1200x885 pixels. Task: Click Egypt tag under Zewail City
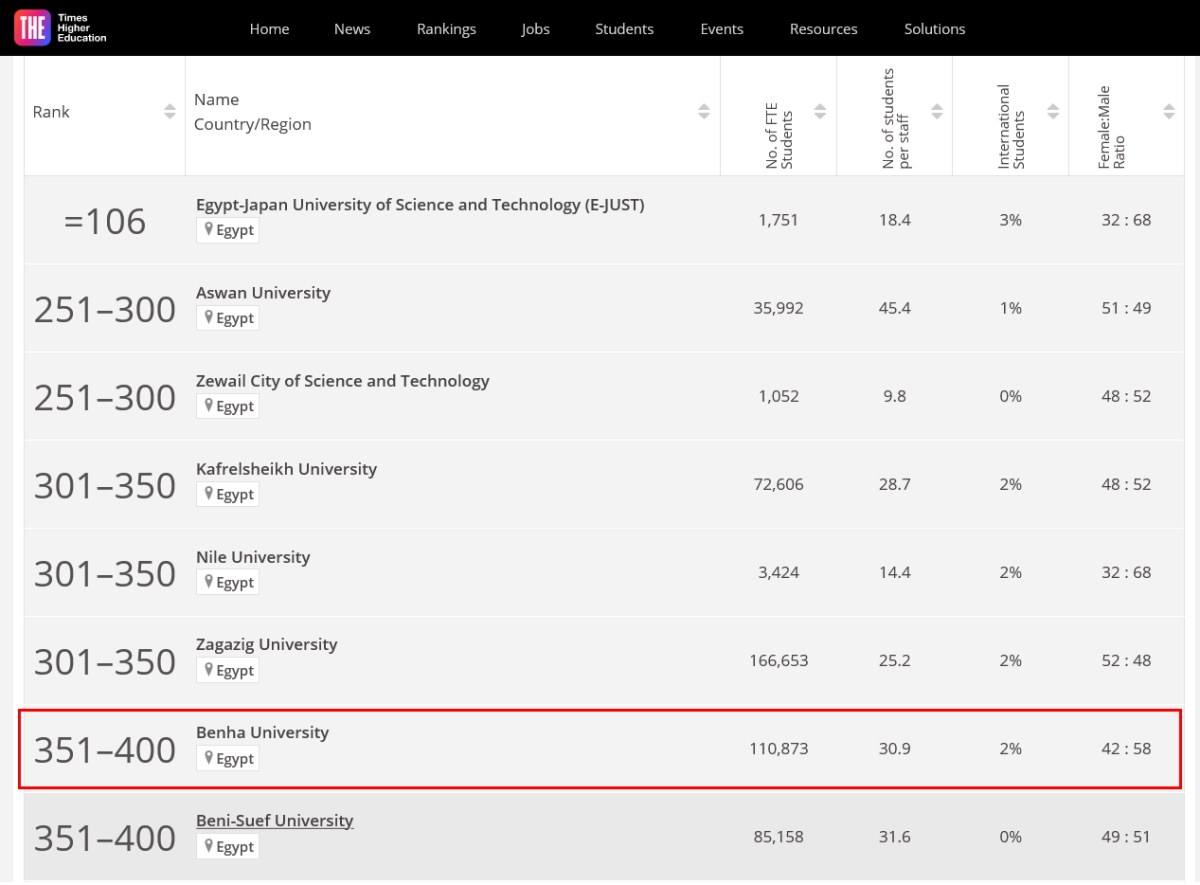228,406
